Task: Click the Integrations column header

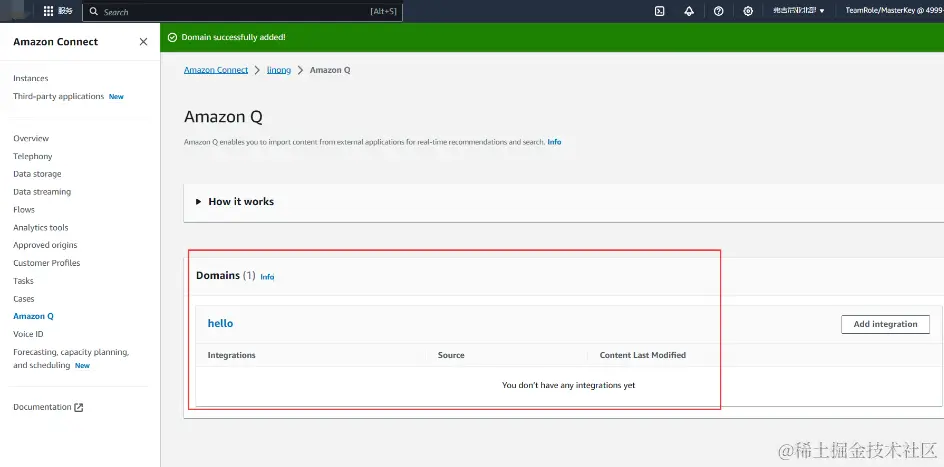Action: coord(232,355)
